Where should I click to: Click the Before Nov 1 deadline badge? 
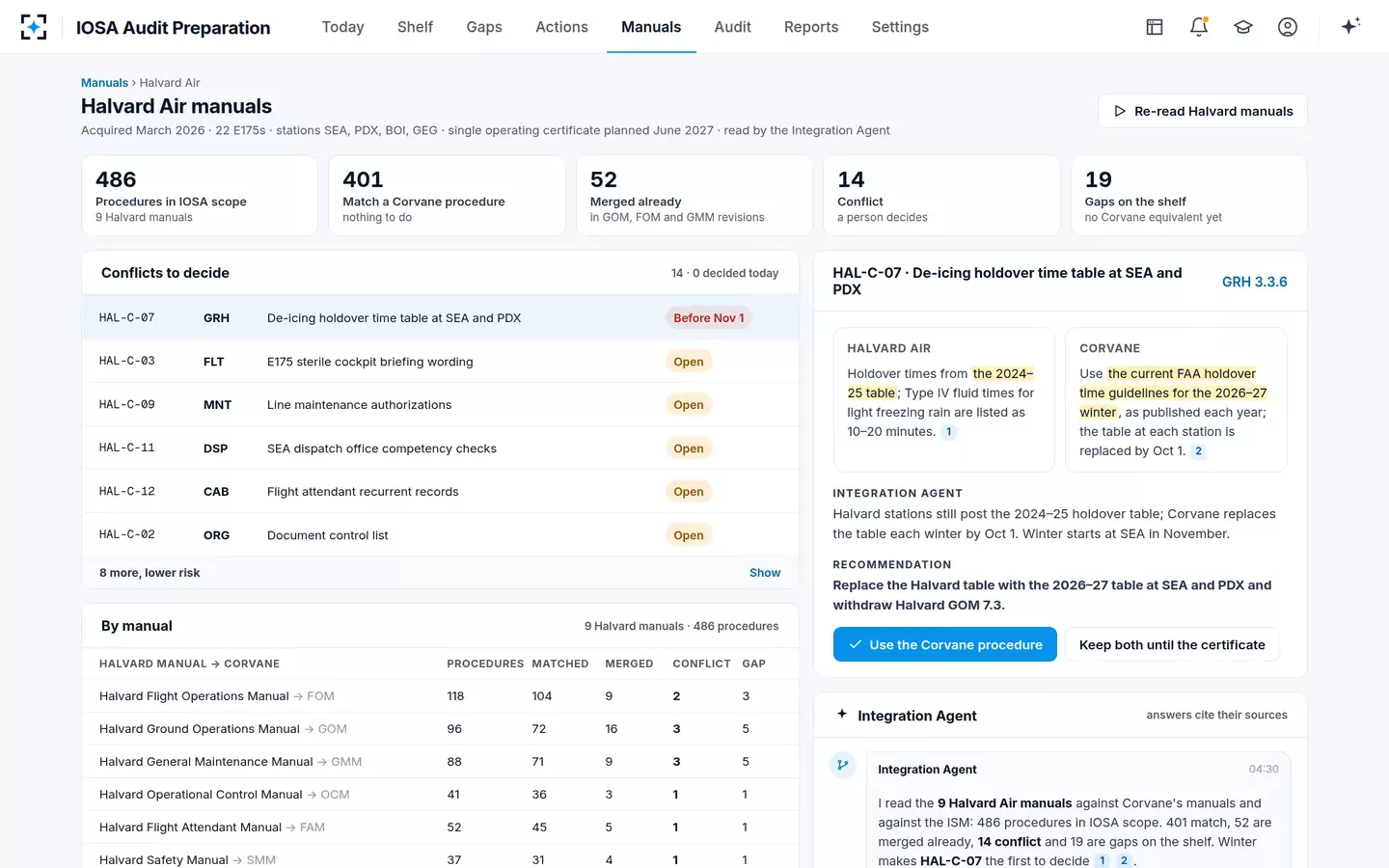[x=709, y=318]
